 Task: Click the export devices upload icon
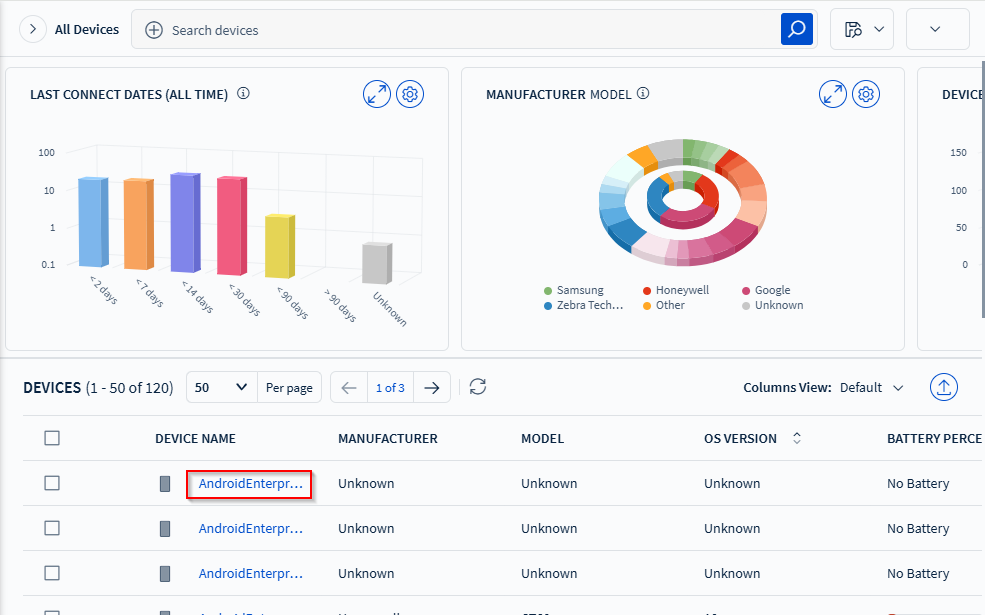coord(944,387)
